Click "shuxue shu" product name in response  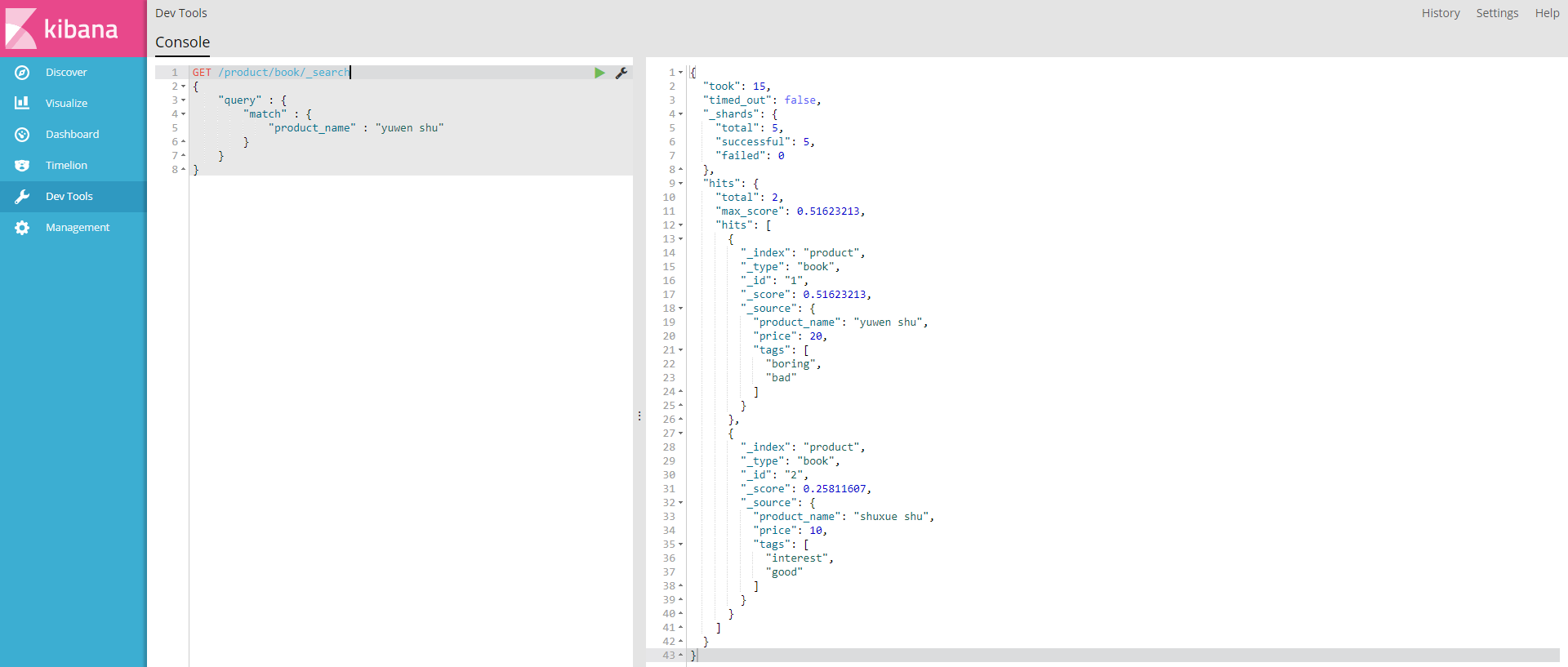coord(891,517)
